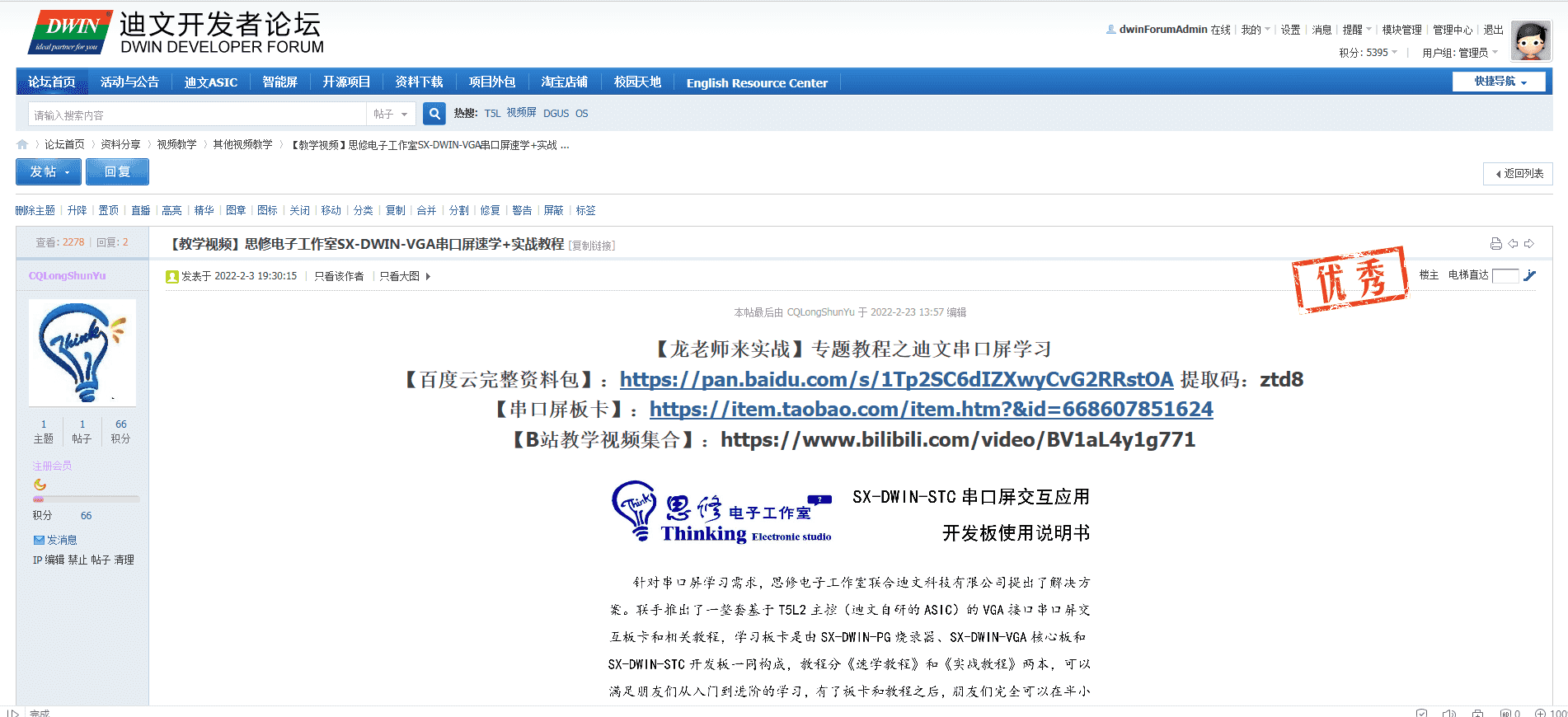Click the 置顶 moderation link
This screenshot has width=1568, height=717.
pyautogui.click(x=109, y=210)
